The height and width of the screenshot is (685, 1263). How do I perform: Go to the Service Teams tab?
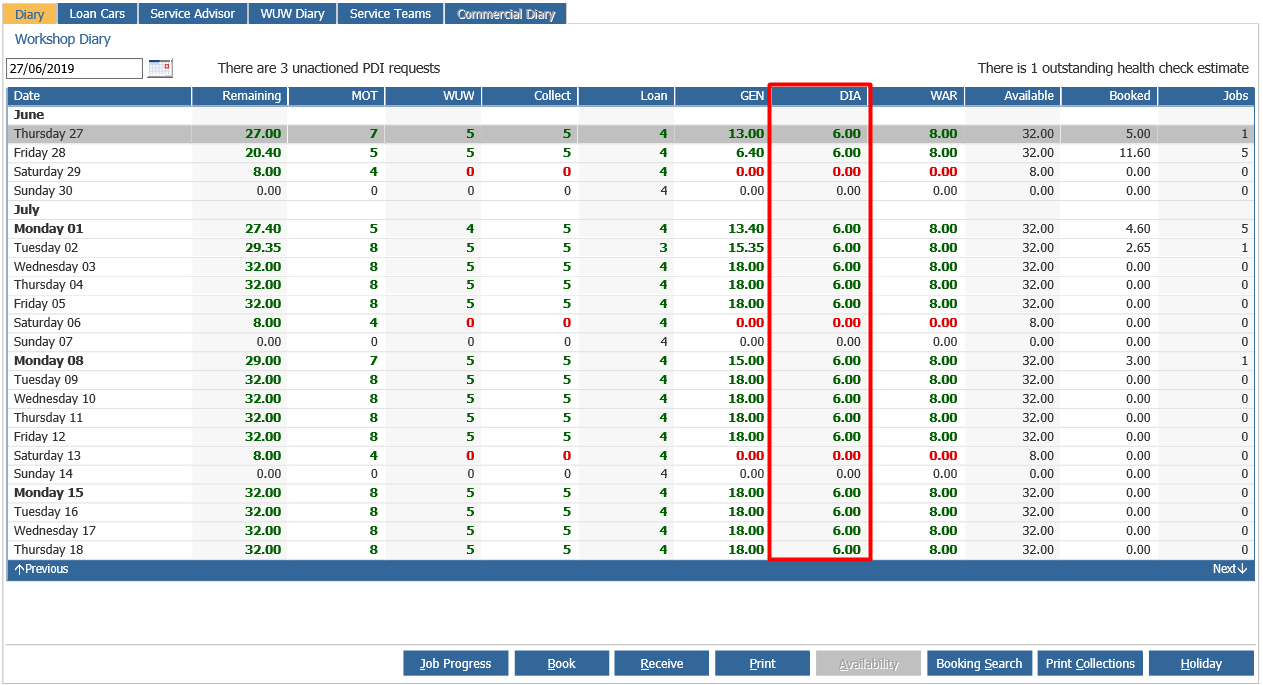click(x=390, y=14)
